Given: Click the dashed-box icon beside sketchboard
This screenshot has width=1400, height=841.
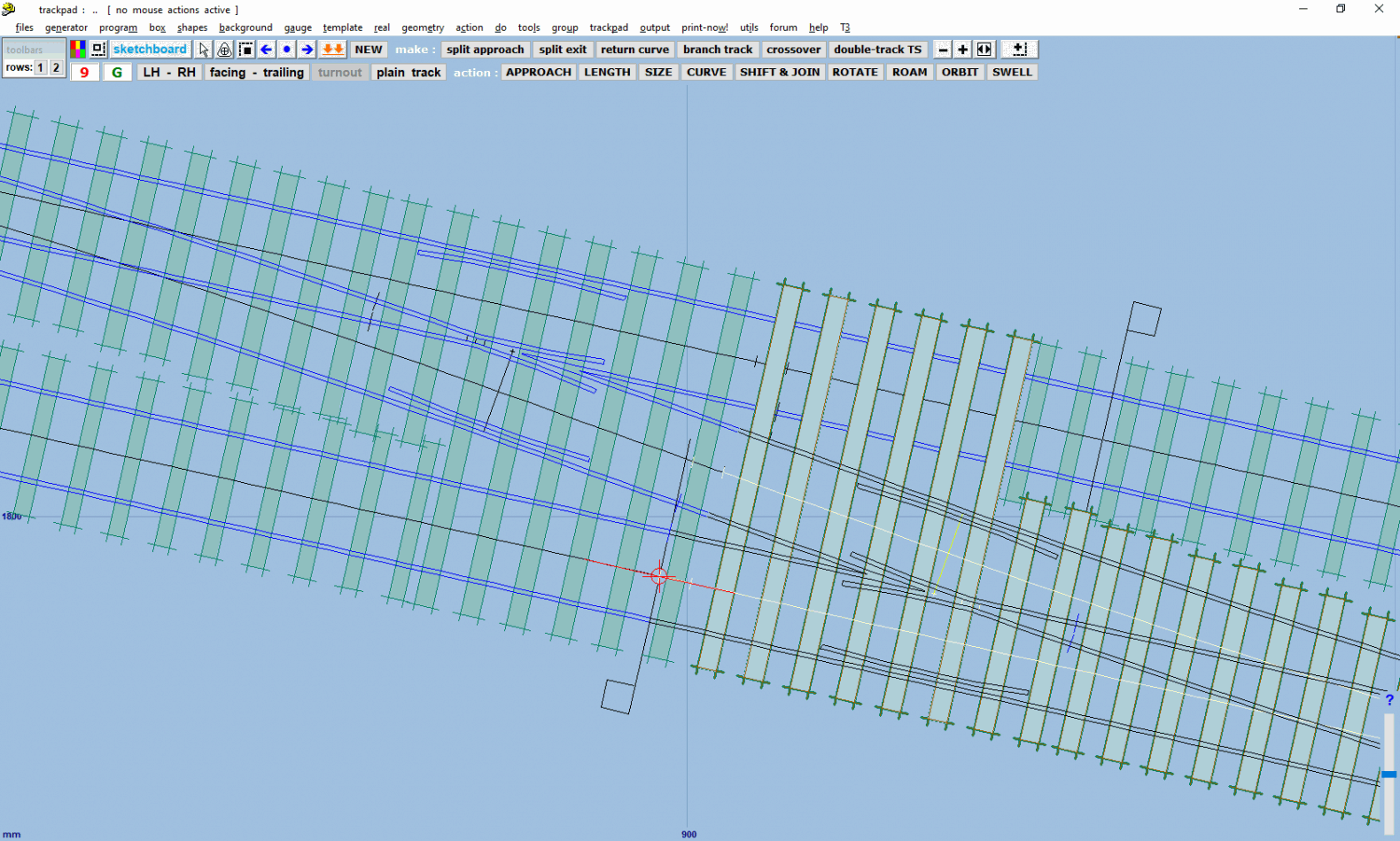Looking at the screenshot, I should point(98,50).
